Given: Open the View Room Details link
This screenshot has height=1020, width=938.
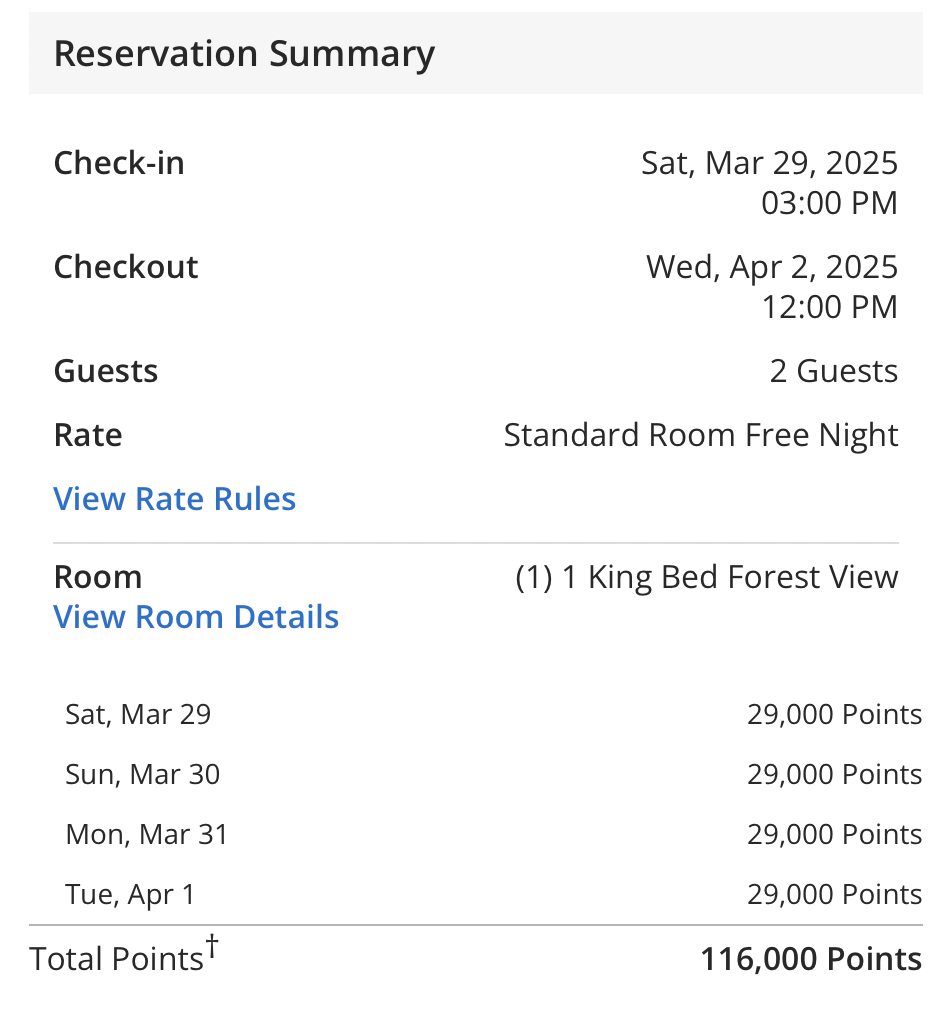Looking at the screenshot, I should (x=196, y=616).
